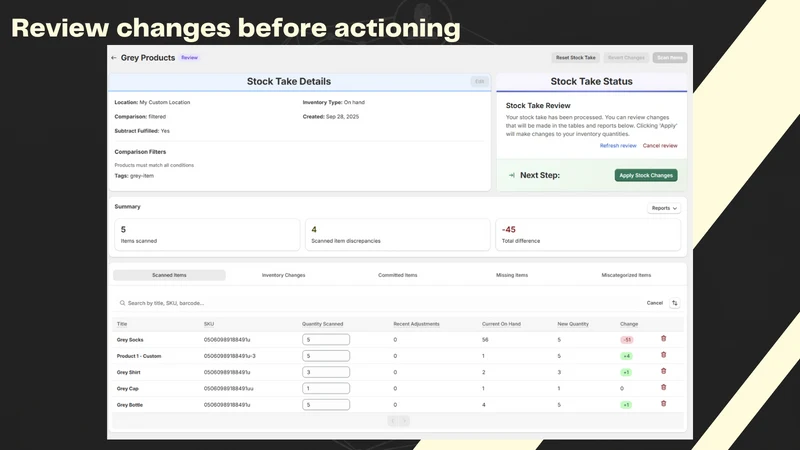Switch to the Scanned Items tab

tap(169, 275)
